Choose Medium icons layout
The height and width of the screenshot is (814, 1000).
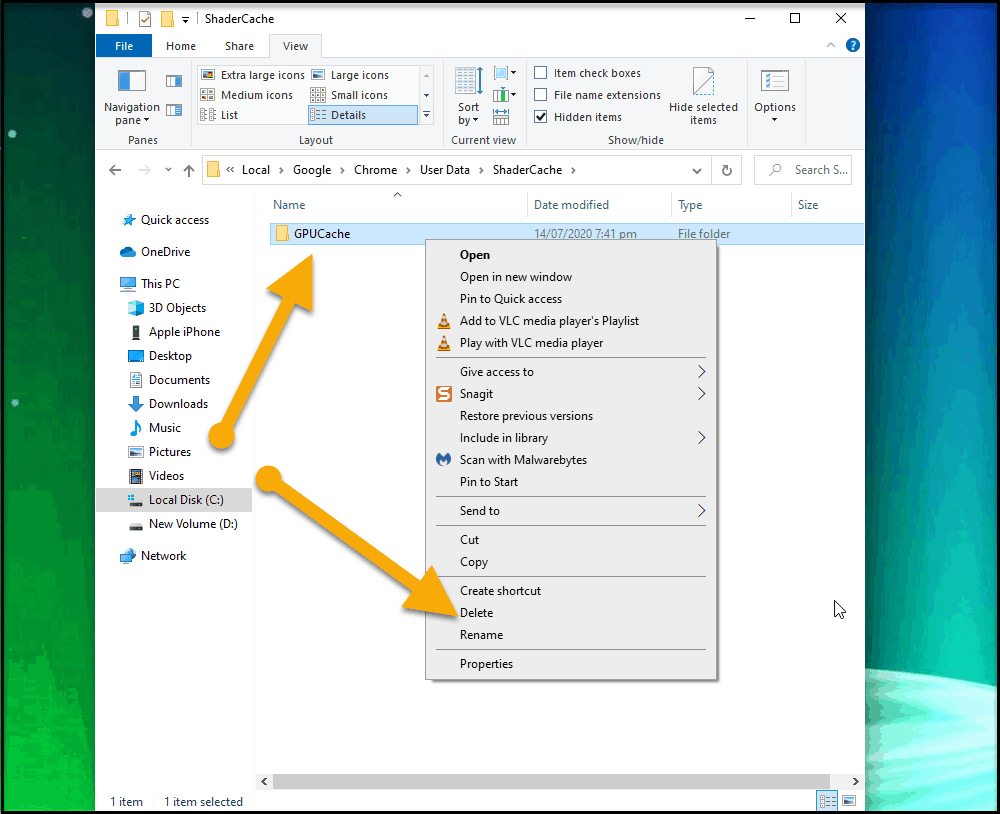(x=247, y=95)
